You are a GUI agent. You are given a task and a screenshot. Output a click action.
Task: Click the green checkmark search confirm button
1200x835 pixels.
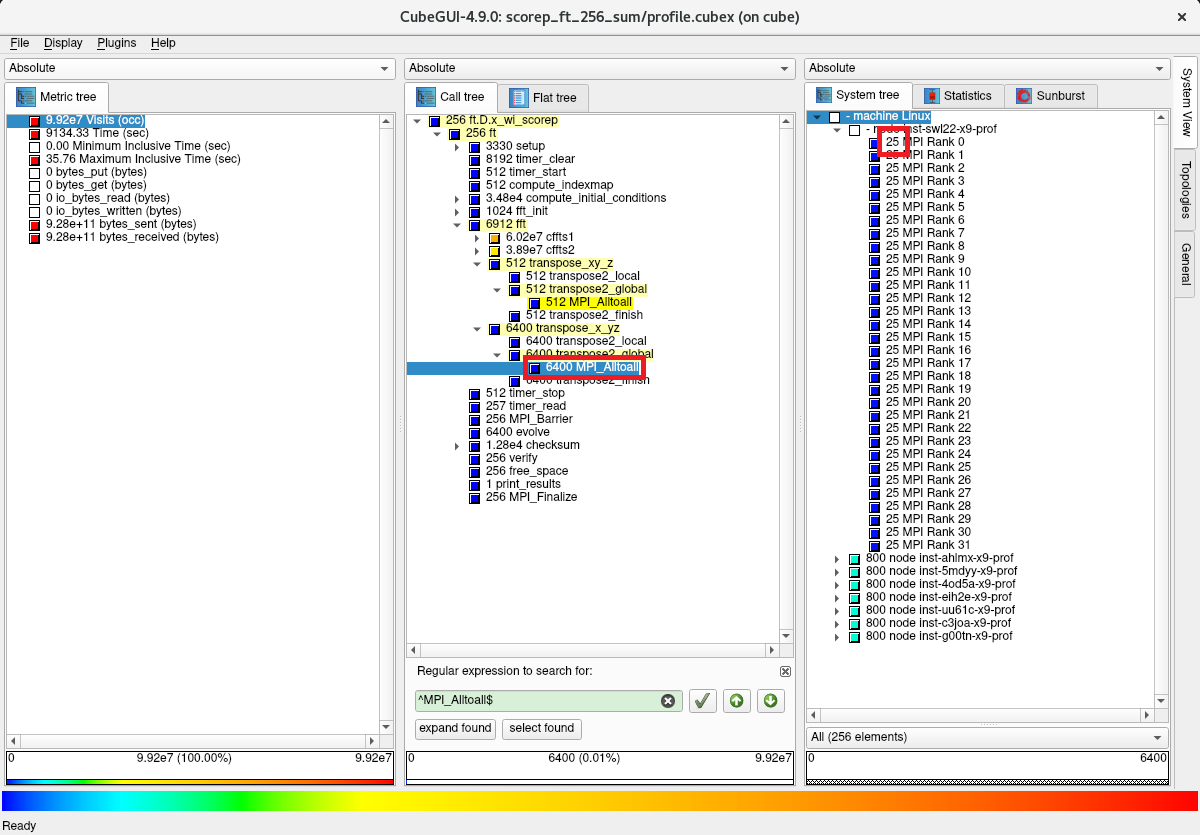click(703, 701)
